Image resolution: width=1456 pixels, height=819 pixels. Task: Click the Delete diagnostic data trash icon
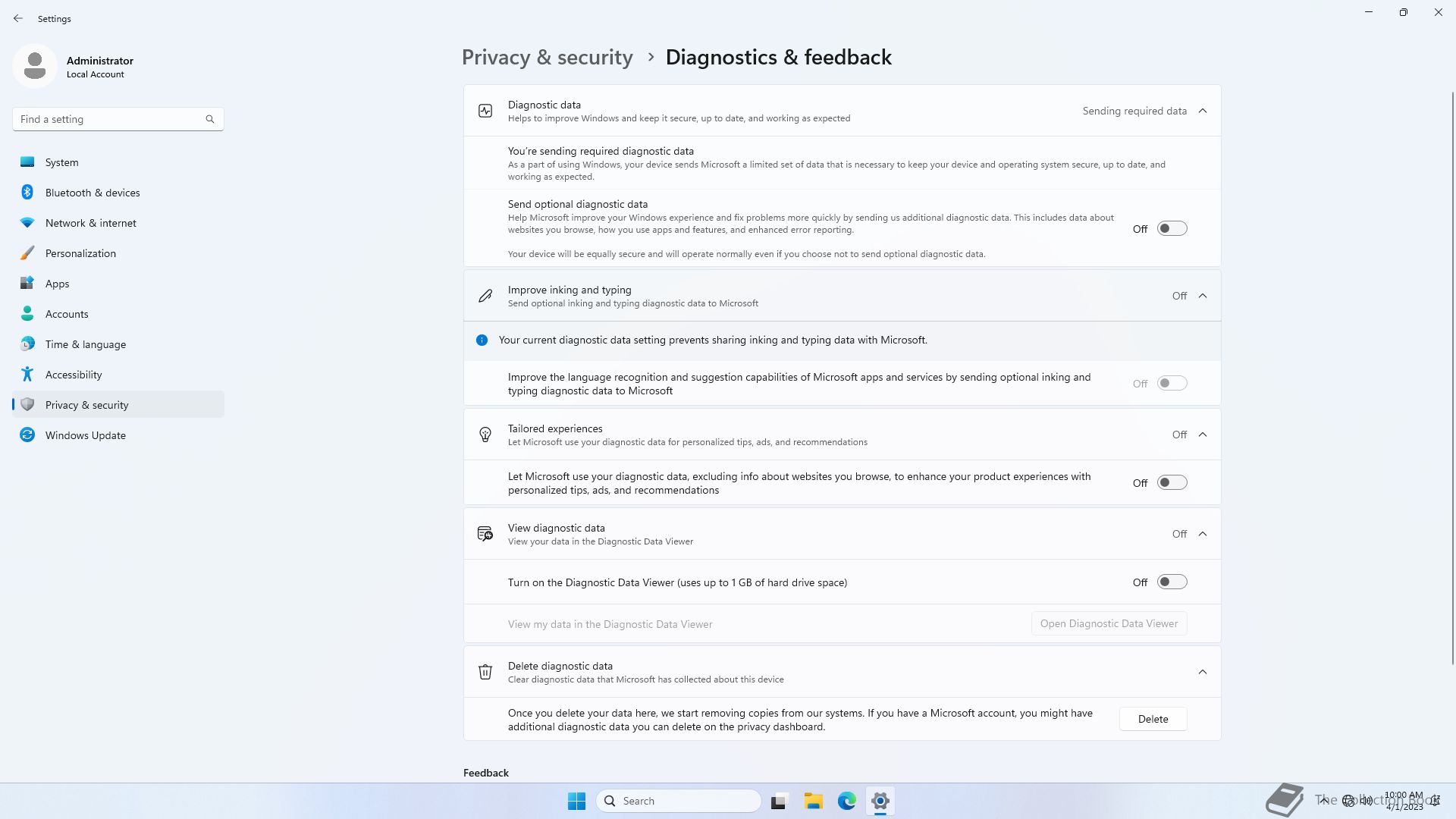(x=485, y=673)
